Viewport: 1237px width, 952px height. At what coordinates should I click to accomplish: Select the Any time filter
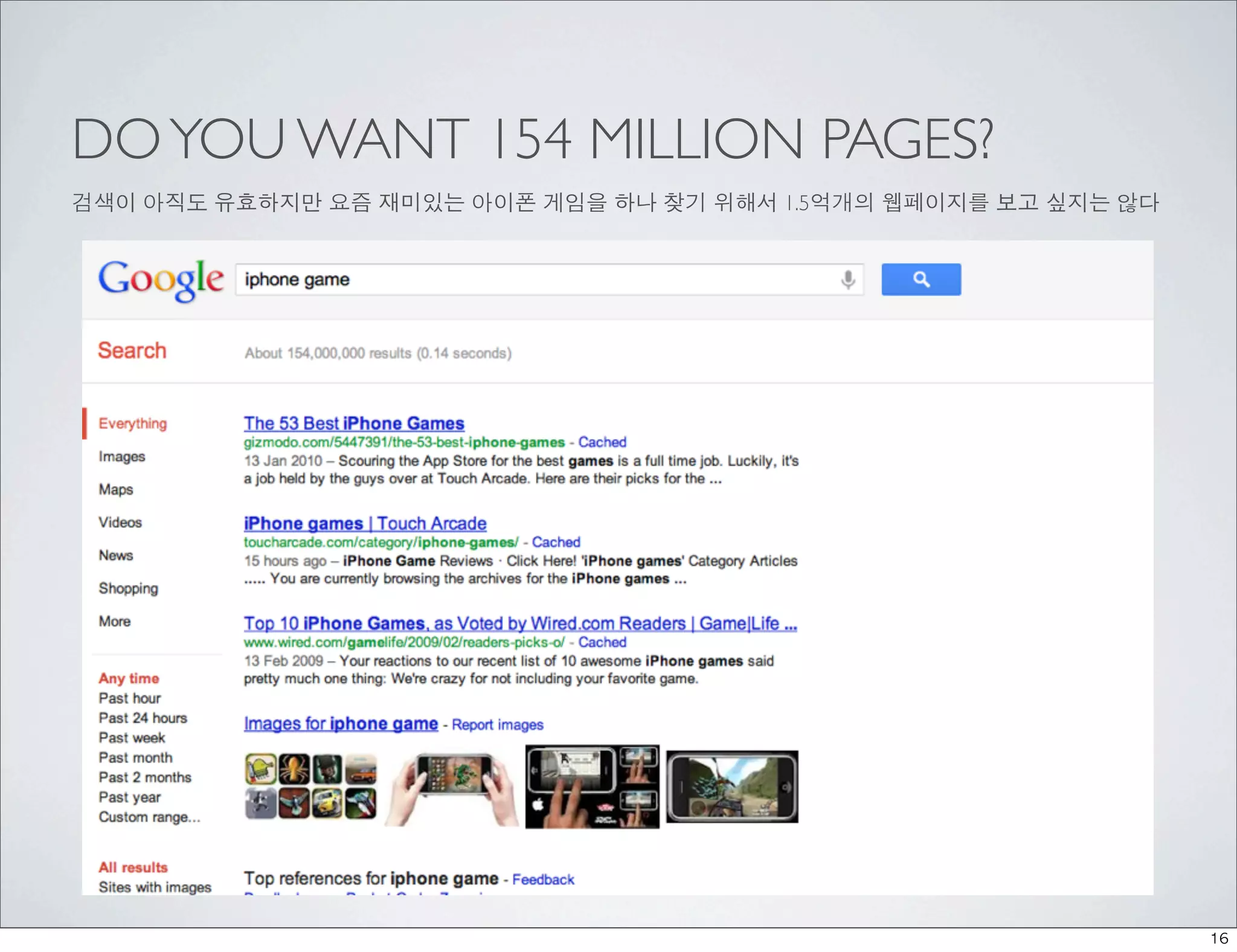tap(129, 678)
